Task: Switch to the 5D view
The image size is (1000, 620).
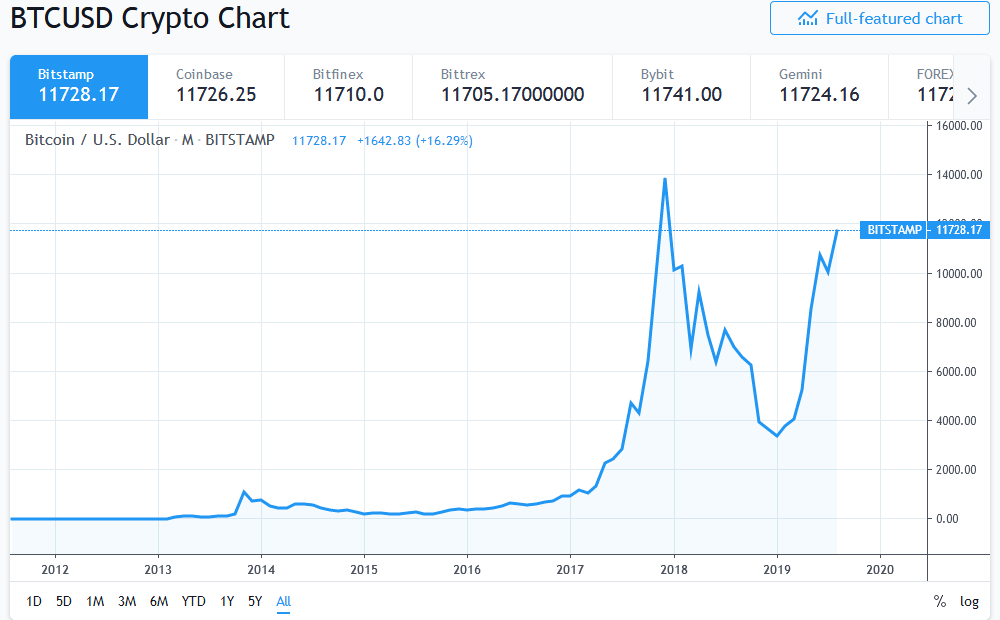Action: [63, 601]
